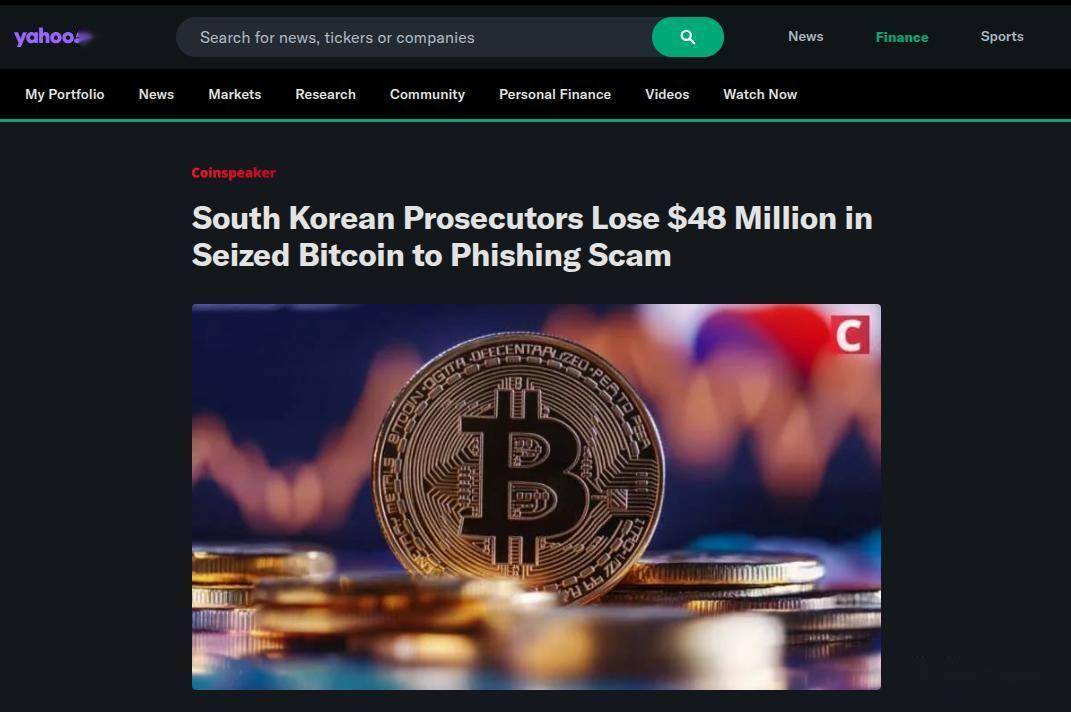Open the Markets menu
The height and width of the screenshot is (712, 1071).
(x=234, y=94)
